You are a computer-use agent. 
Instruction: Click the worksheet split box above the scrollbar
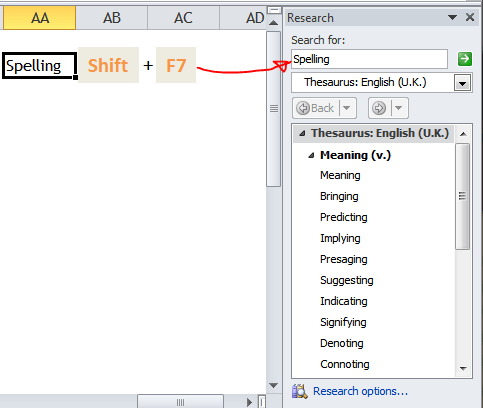(x=274, y=10)
